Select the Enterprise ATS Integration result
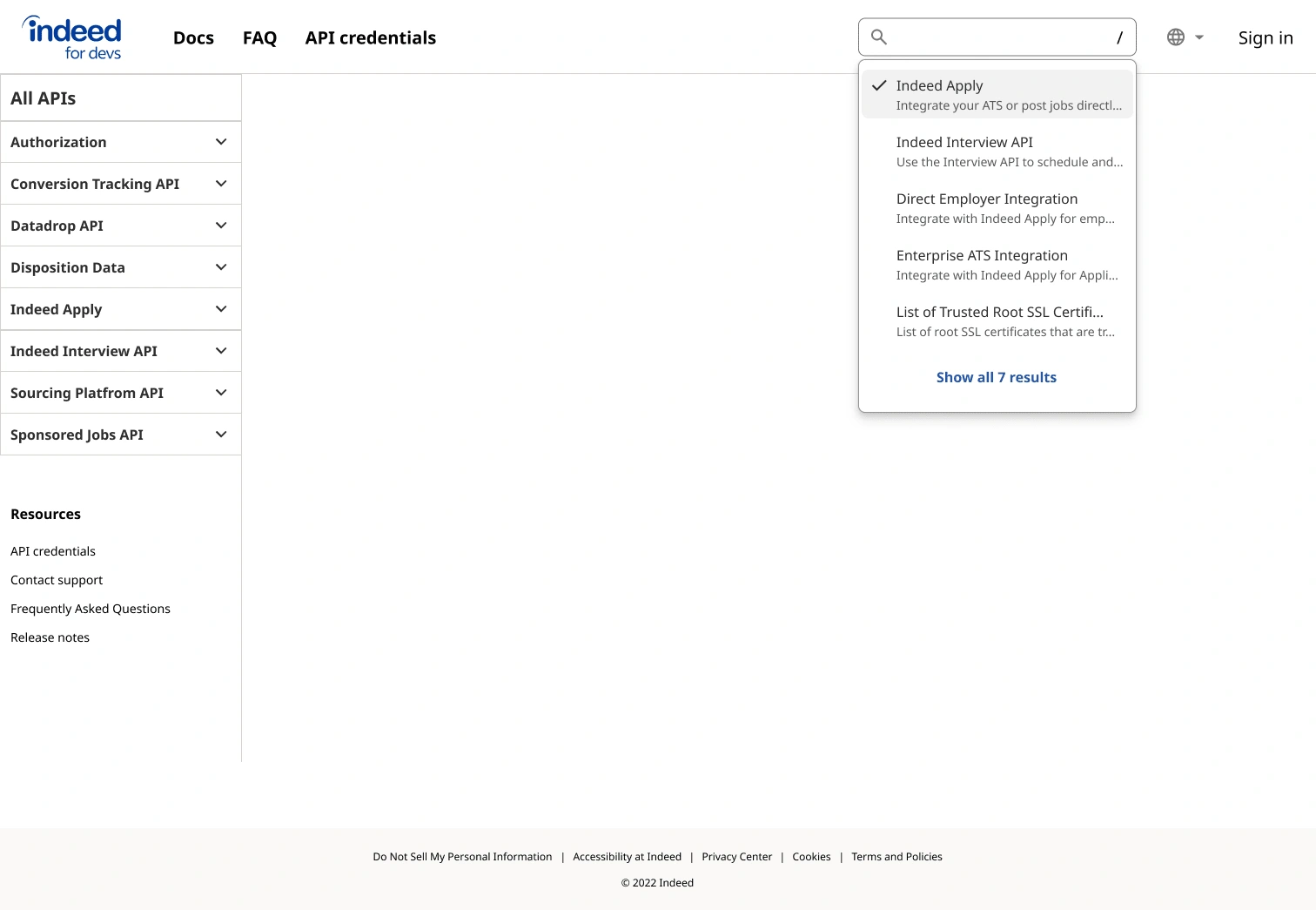 coord(997,265)
